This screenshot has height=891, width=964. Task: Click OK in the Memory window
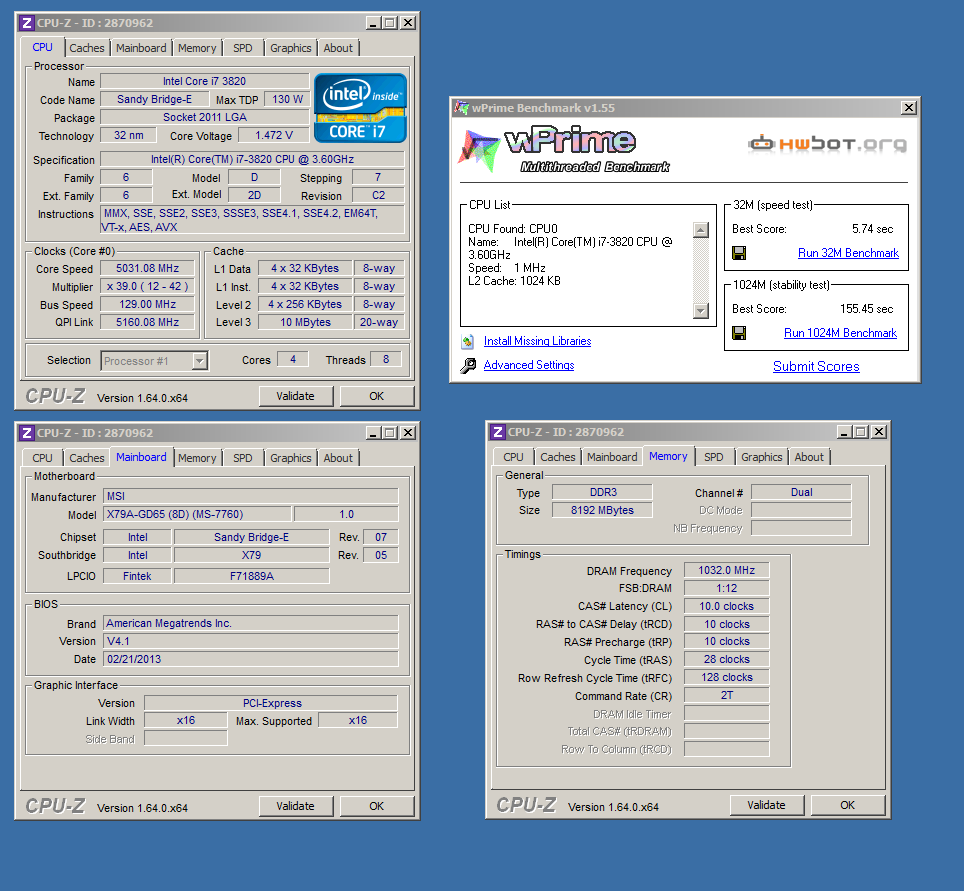tap(848, 806)
